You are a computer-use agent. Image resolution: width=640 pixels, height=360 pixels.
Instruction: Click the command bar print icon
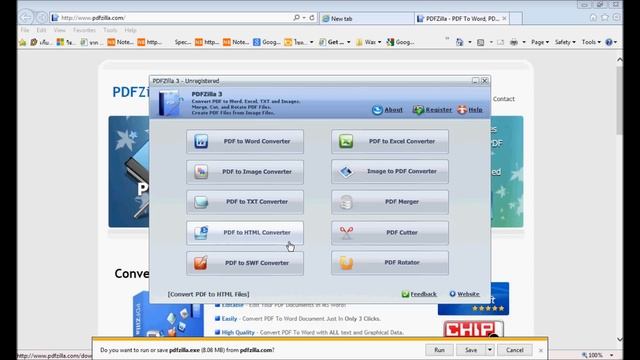pos(514,42)
